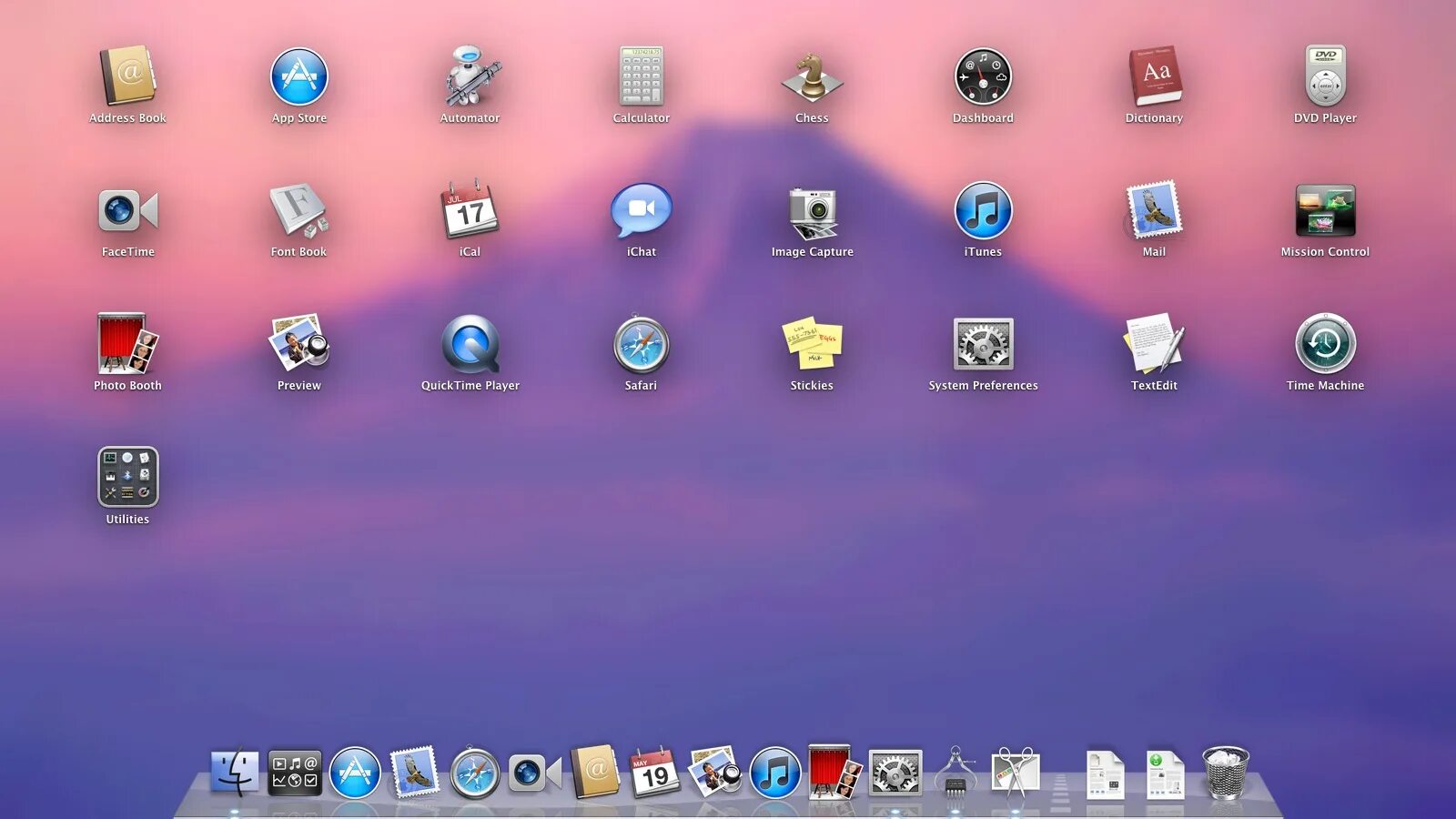
Task: Open App Store from the Dock
Action: pos(355,773)
